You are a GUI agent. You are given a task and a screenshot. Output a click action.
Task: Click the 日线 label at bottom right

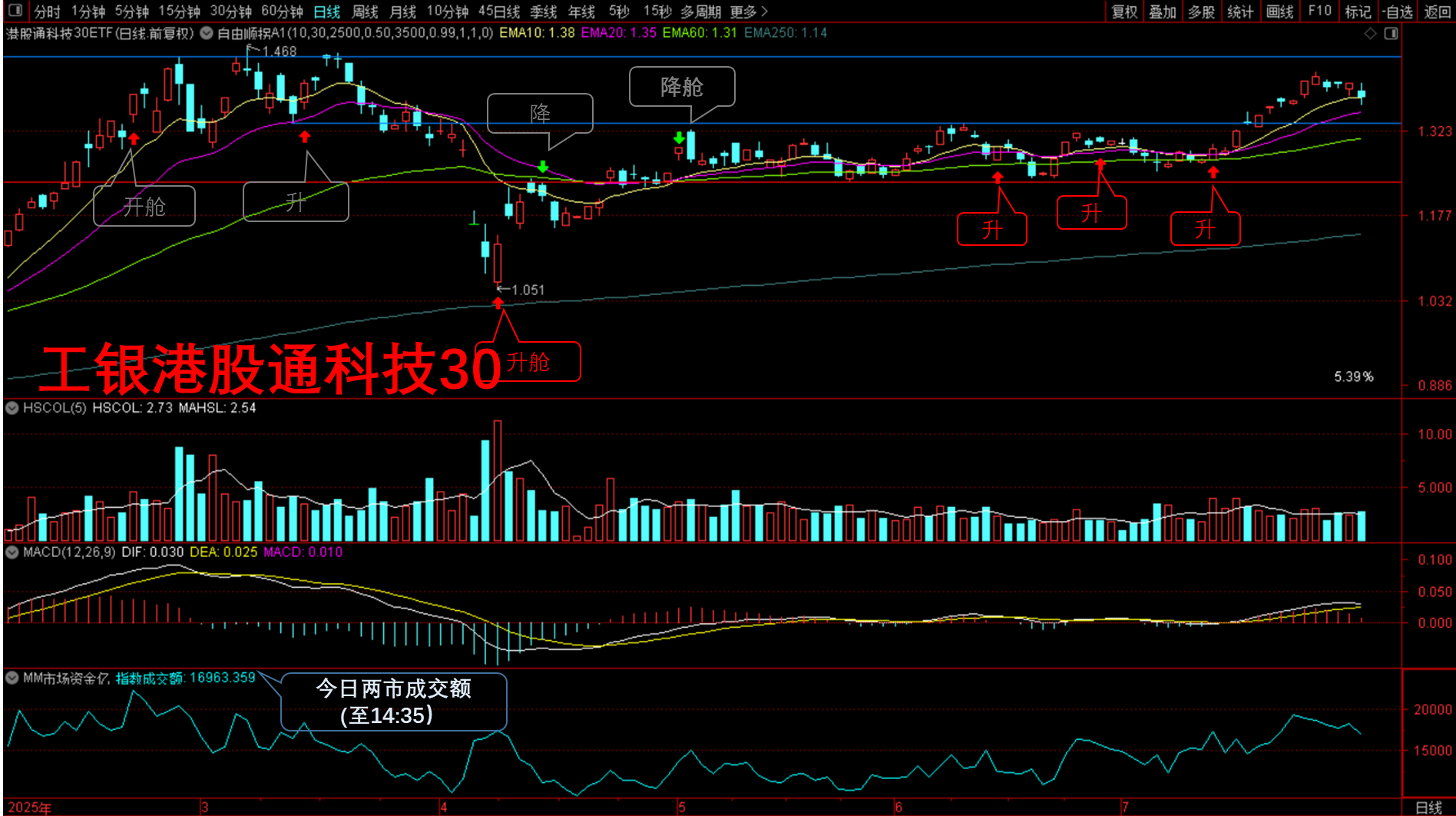click(x=1428, y=808)
